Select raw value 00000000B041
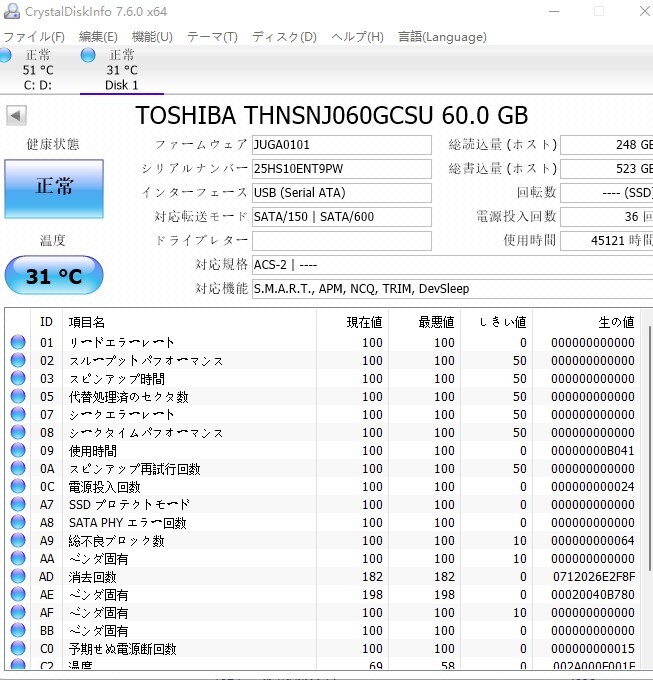The height and width of the screenshot is (680, 653). 593,451
